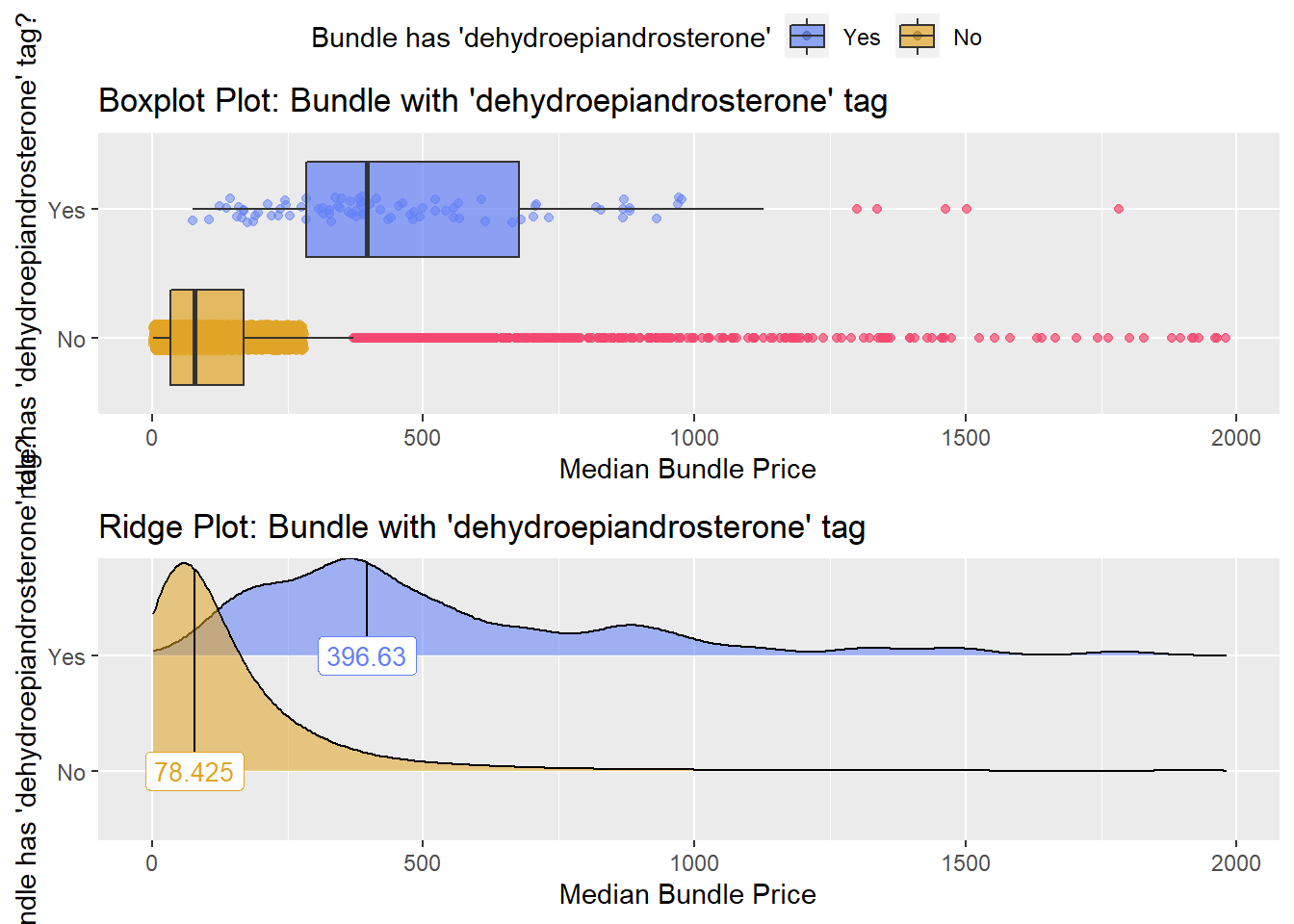Viewport: 1294px width, 924px height.
Task: Click the boxplot's 'Median Bundle Price' axis title
Action: (687, 469)
